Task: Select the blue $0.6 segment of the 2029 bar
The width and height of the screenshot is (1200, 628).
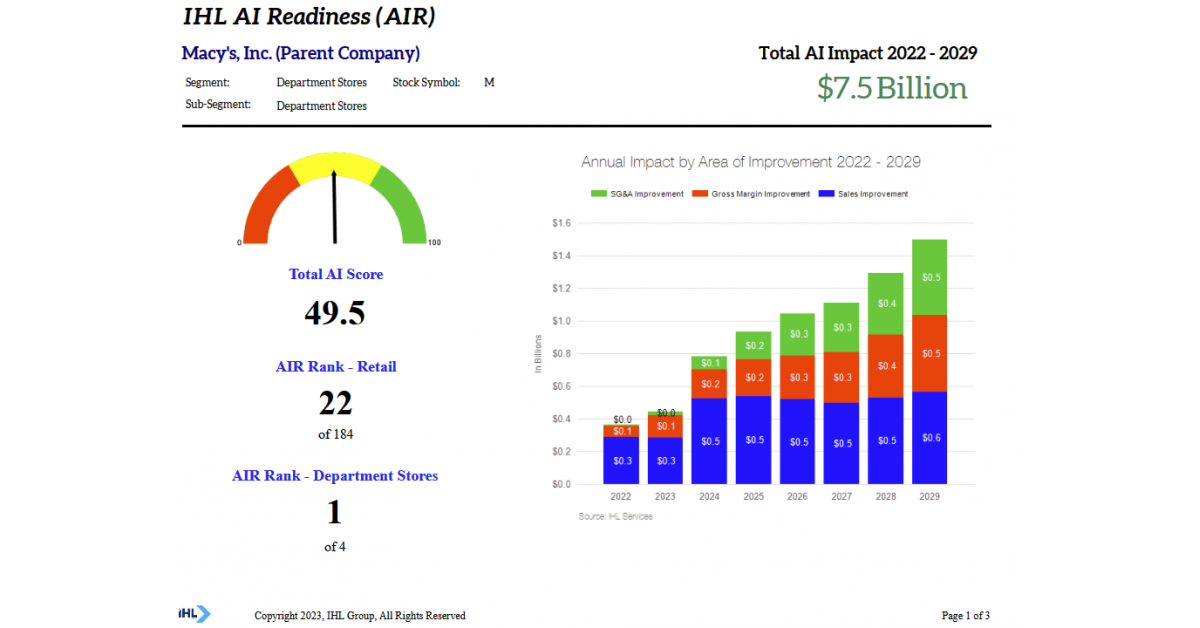Action: 930,438
